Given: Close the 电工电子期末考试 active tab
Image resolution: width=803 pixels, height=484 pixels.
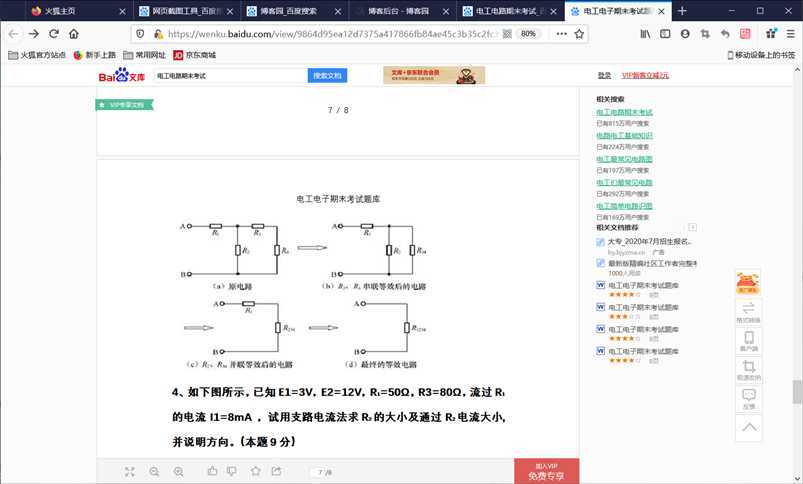Looking at the screenshot, I should point(661,11).
